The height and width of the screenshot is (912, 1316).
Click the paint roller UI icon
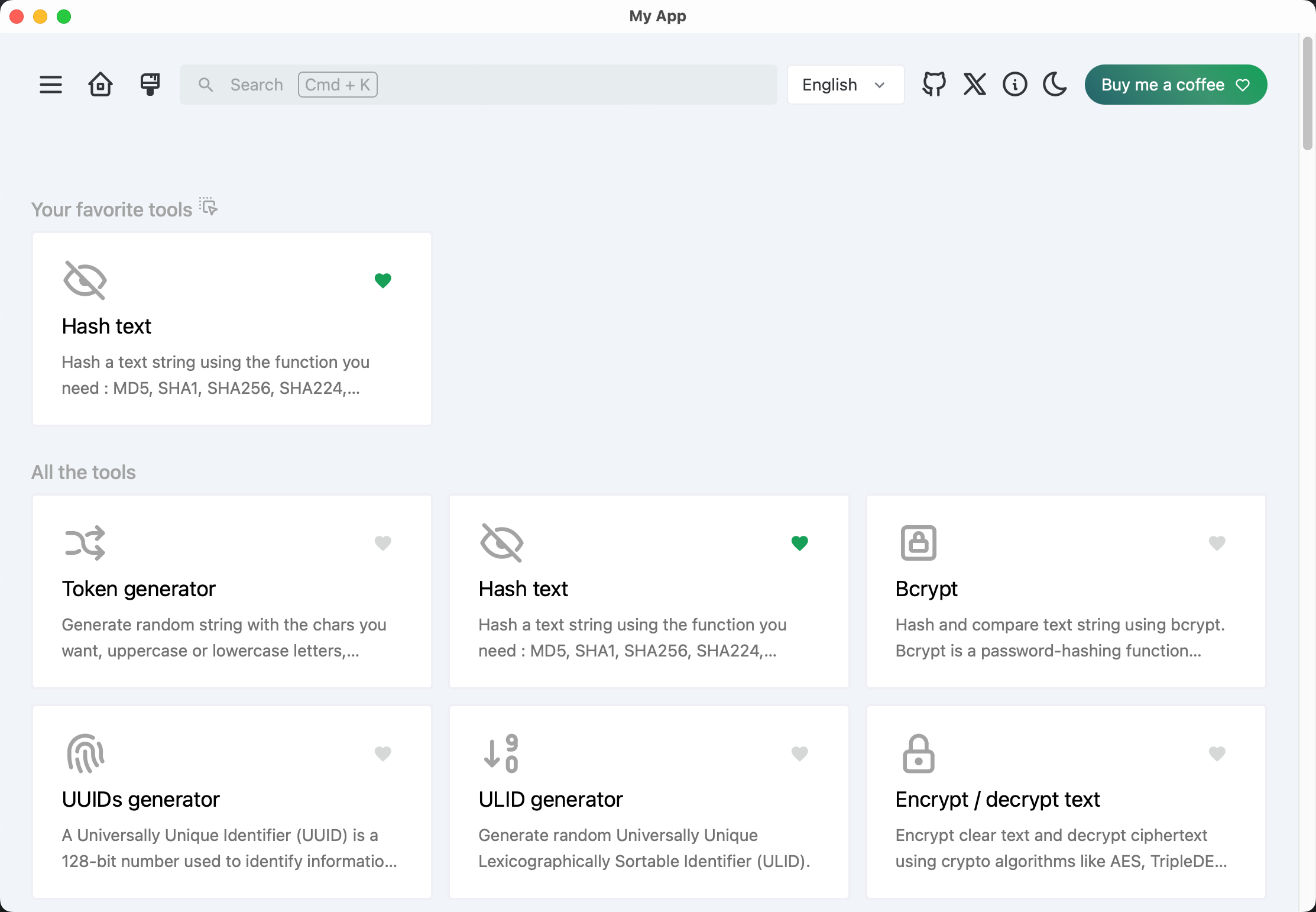tap(150, 85)
